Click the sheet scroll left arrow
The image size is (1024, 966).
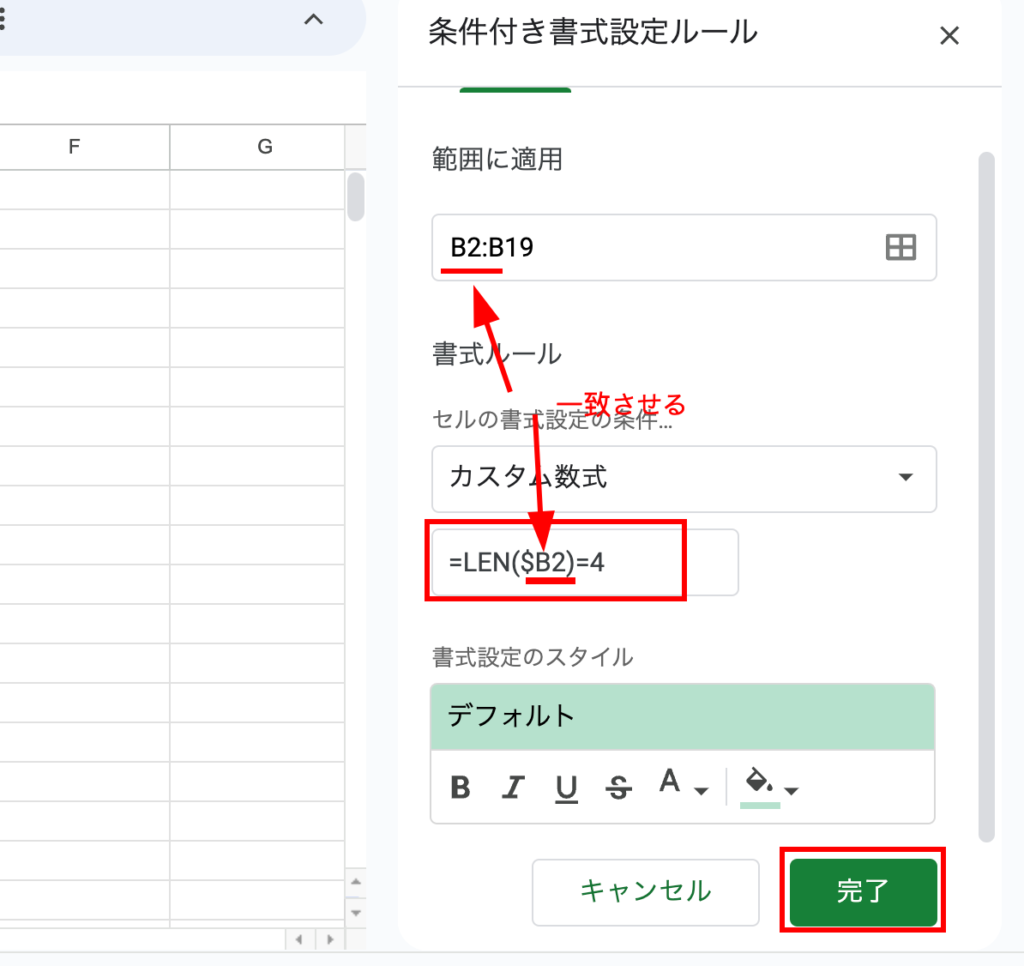point(299,939)
